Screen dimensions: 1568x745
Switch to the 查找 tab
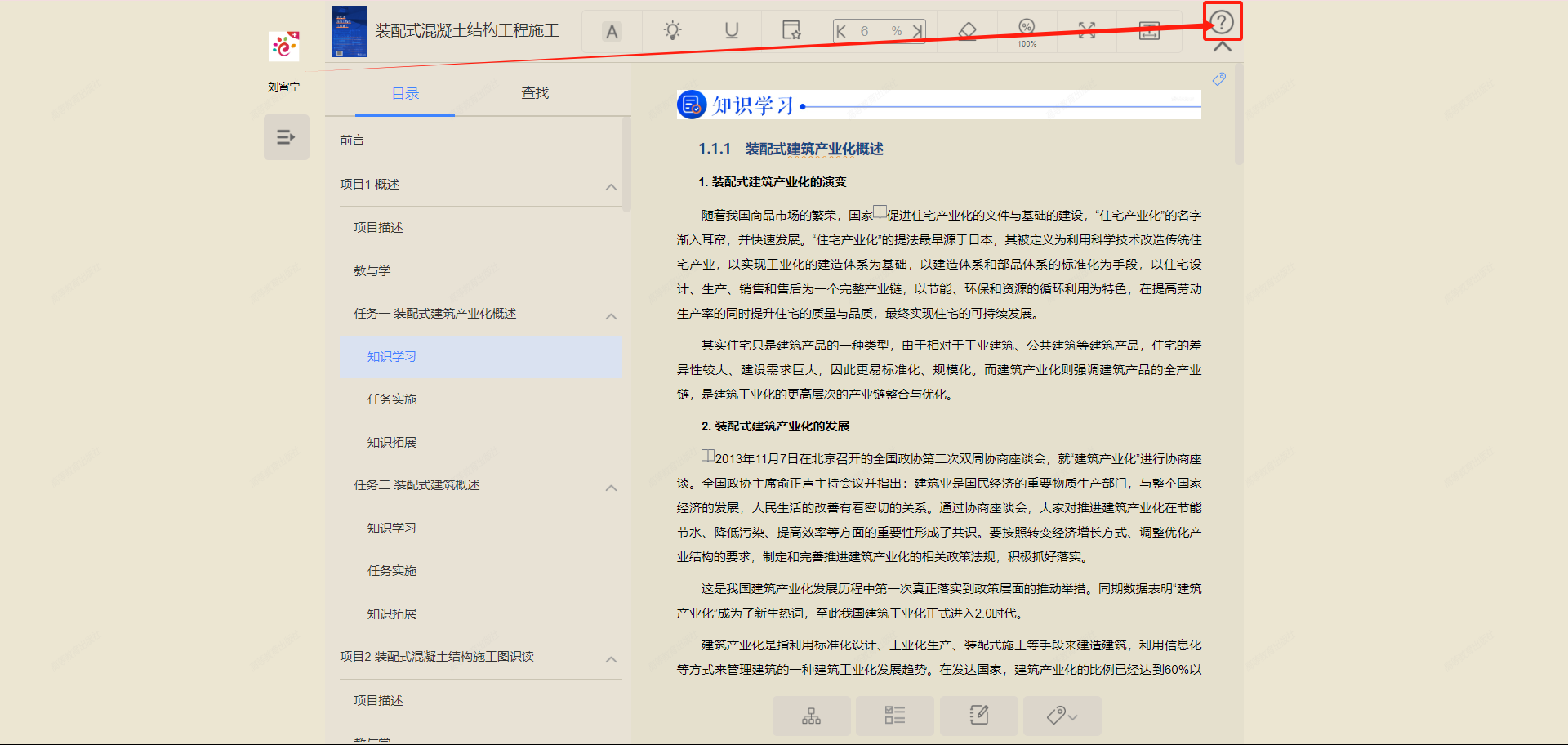tap(535, 93)
